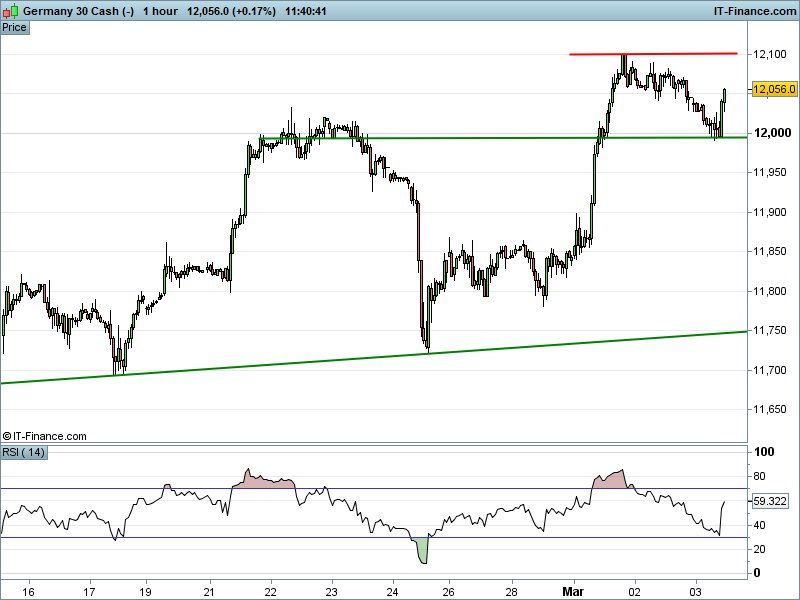
Task: Click the Germany 30 Cash instrument title
Action: pos(79,11)
